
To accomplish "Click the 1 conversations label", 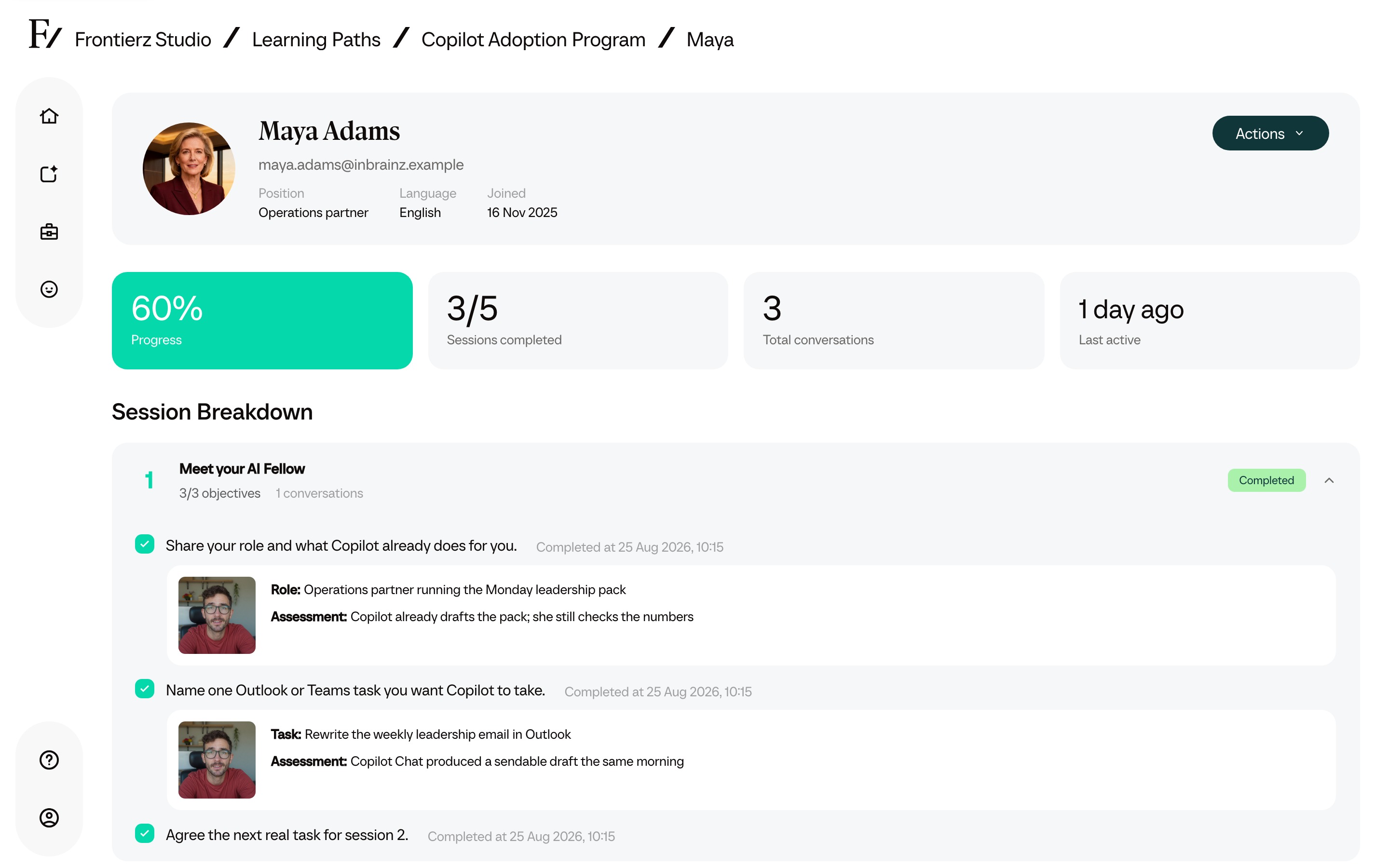I will (x=319, y=493).
